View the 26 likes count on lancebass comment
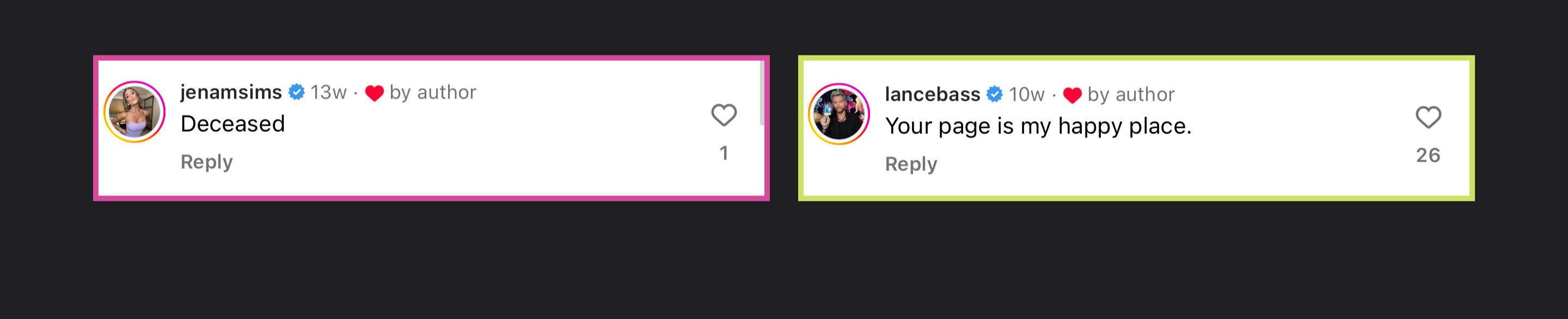 click(x=1428, y=155)
